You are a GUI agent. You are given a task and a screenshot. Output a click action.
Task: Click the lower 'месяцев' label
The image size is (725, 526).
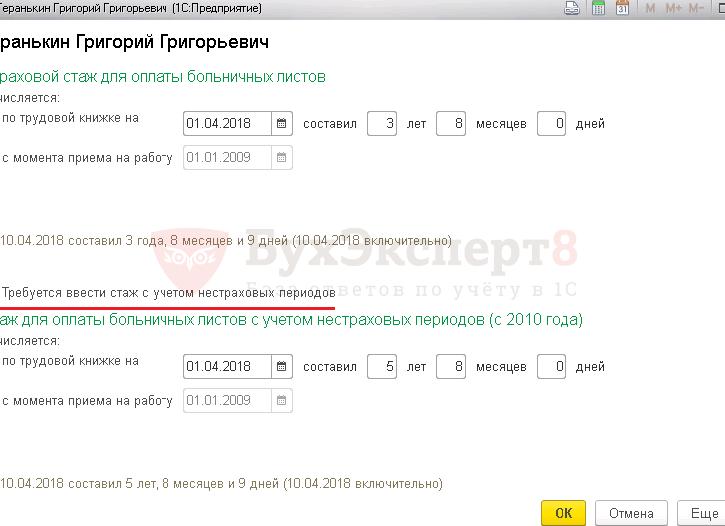pos(501,367)
